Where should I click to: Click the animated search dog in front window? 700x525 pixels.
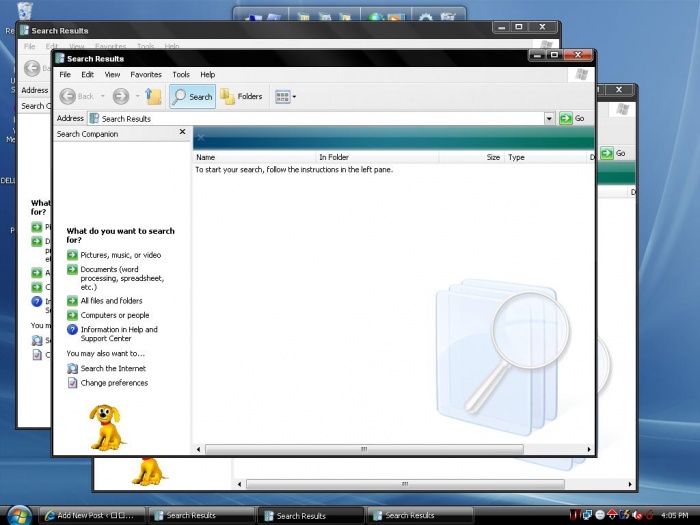tap(106, 427)
